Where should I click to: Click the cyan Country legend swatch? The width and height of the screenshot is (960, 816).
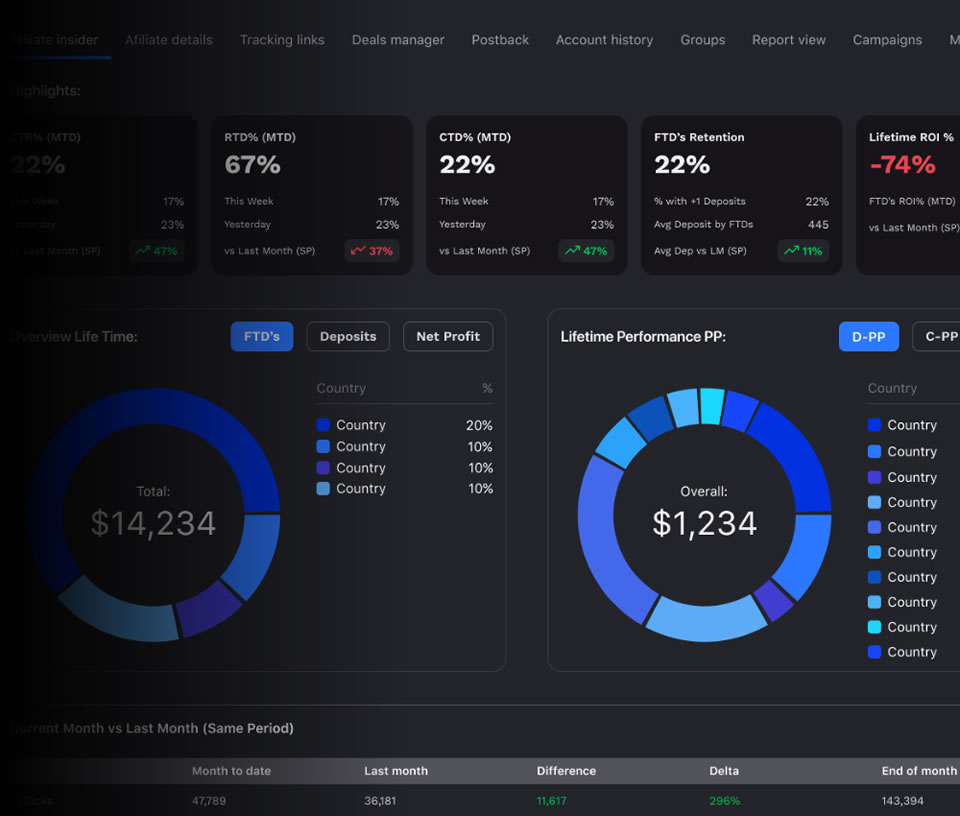(x=874, y=627)
